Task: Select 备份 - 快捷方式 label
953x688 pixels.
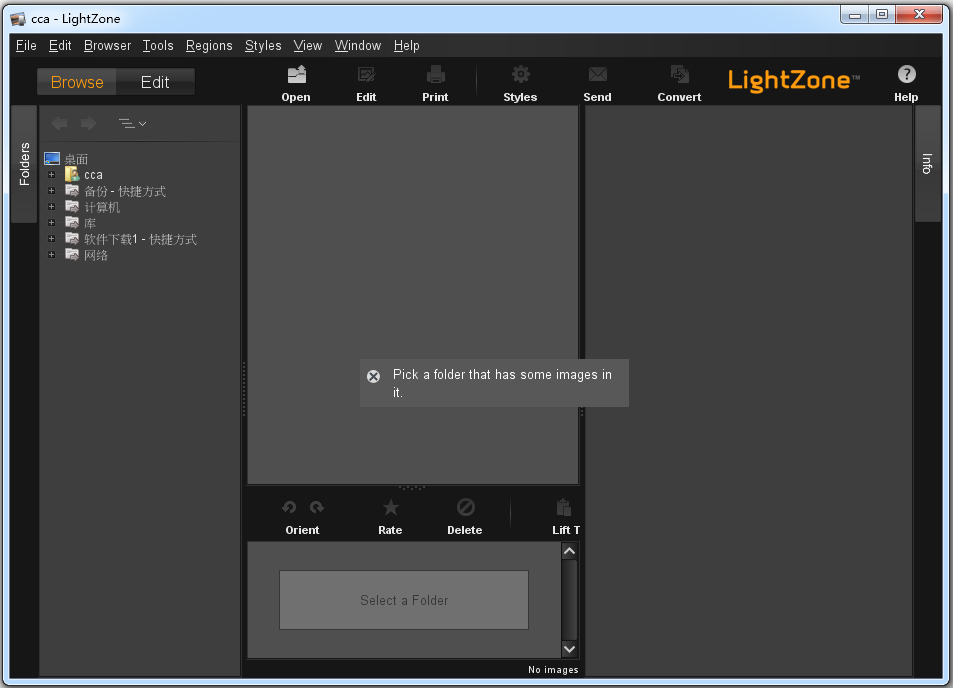Action: tap(125, 191)
